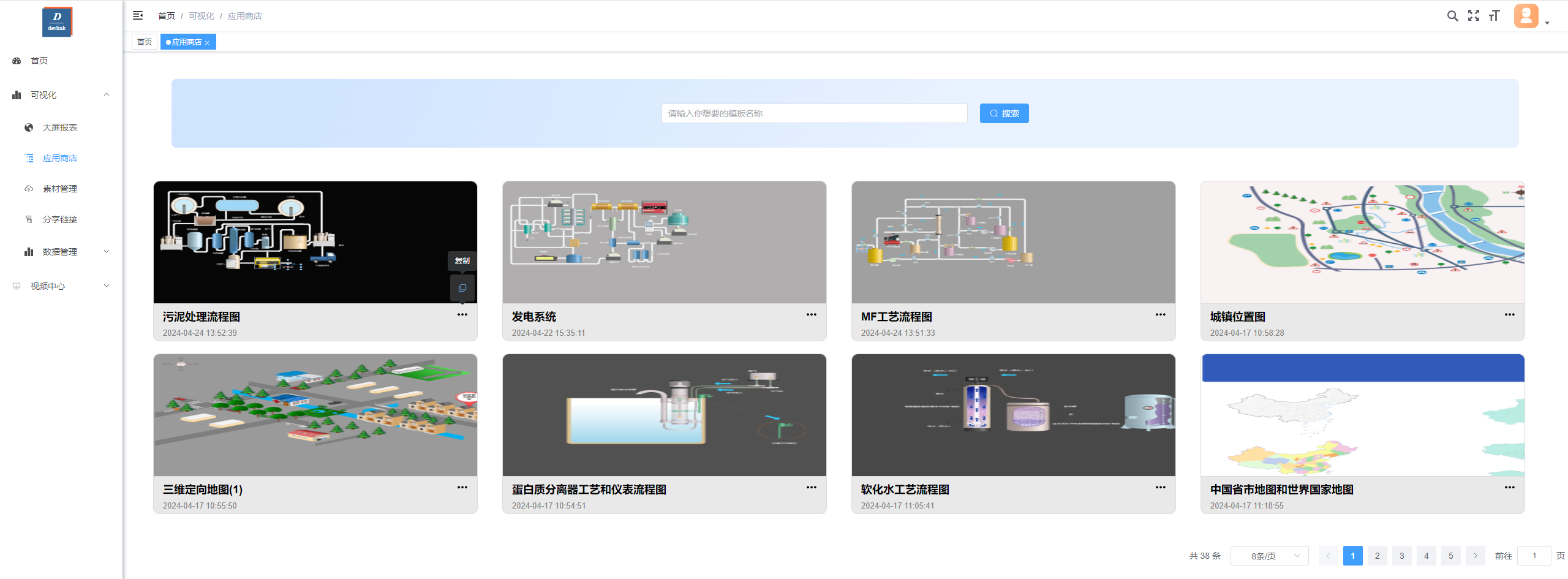This screenshot has width=1568, height=579.
Task: Open the 发电系统 thumbnail
Action: (665, 242)
